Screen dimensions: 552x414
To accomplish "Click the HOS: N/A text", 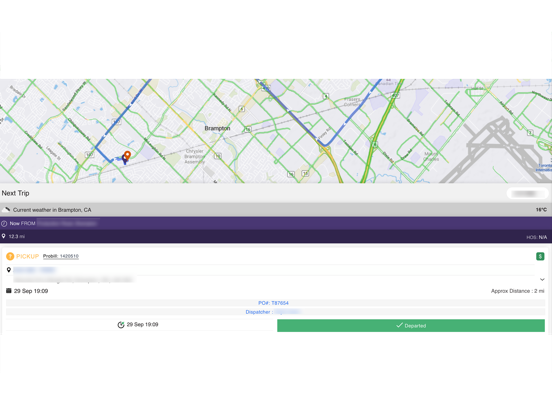I will (x=537, y=237).
